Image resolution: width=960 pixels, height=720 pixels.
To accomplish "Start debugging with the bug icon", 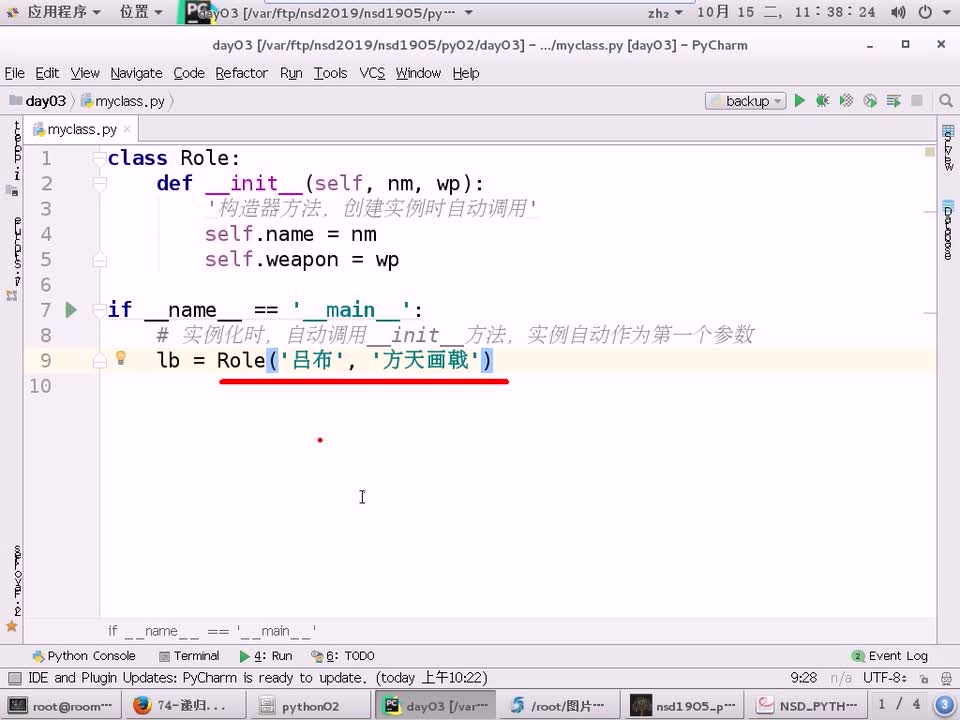I will 822,100.
